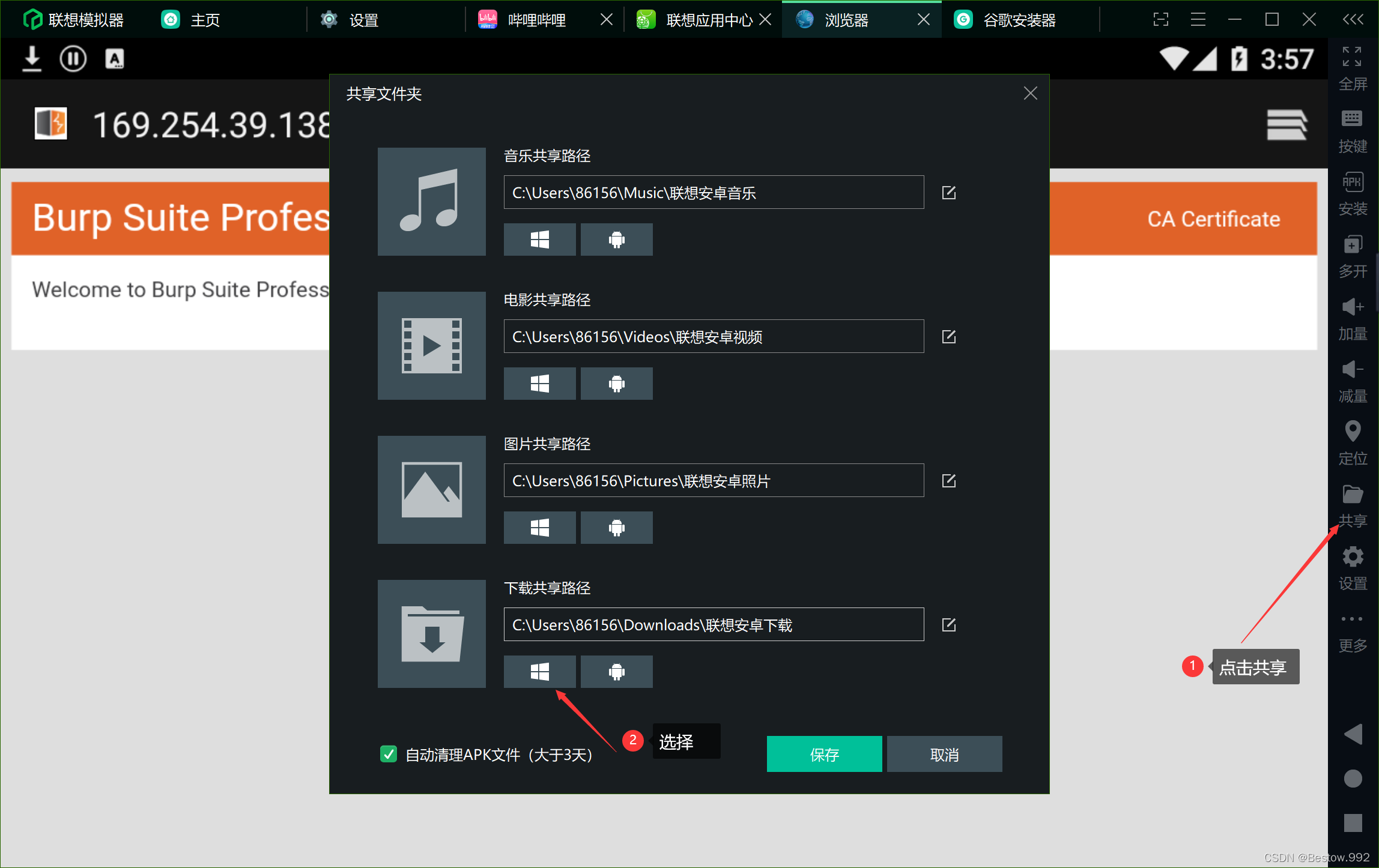The image size is (1379, 868).
Task: Click the green 保存 button
Action: (x=824, y=754)
